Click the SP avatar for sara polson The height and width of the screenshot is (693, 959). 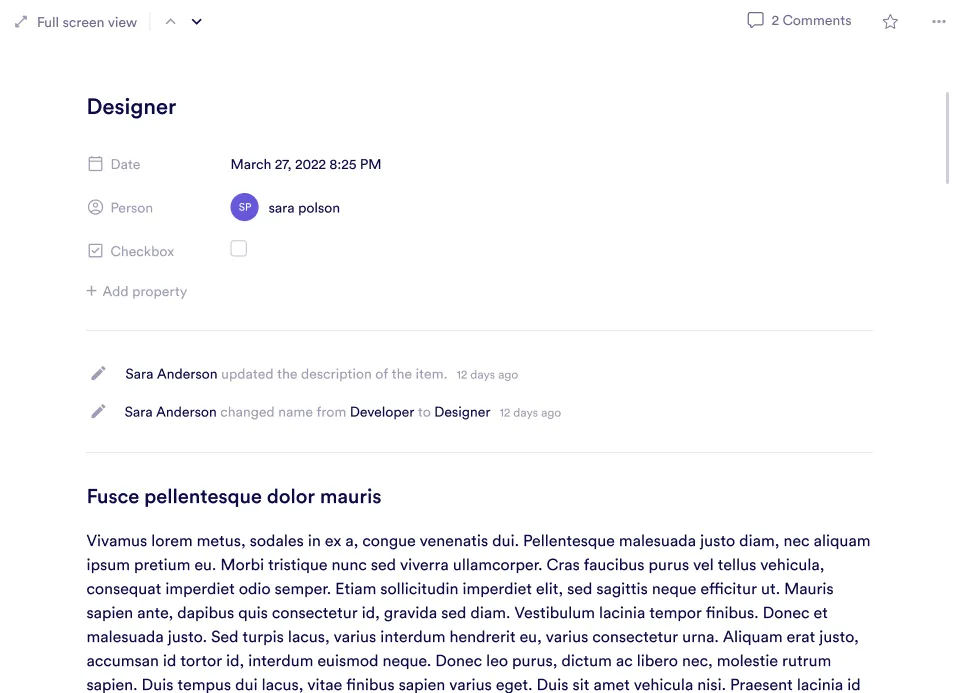click(x=244, y=208)
